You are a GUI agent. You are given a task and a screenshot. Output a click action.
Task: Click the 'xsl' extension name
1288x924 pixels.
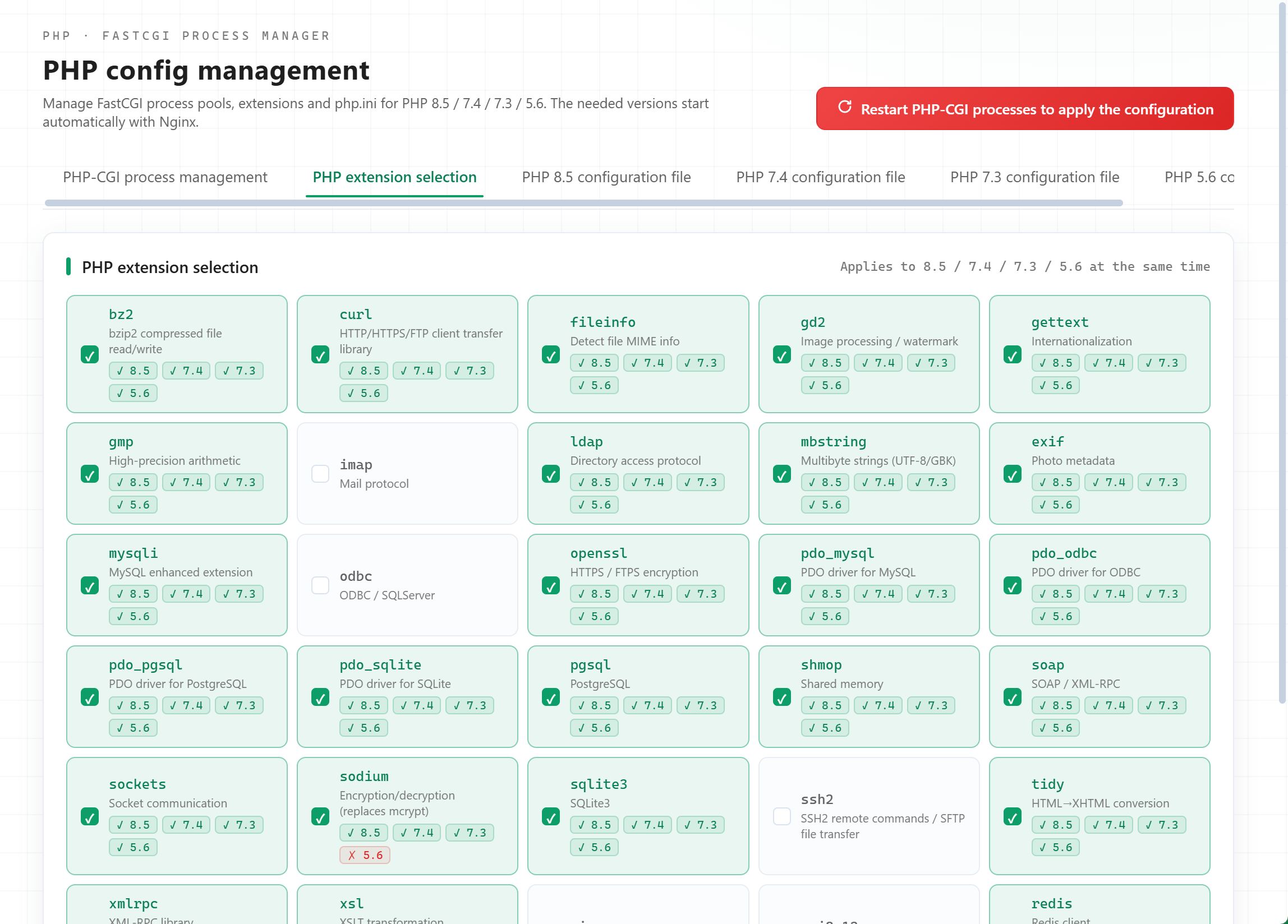[x=352, y=904]
